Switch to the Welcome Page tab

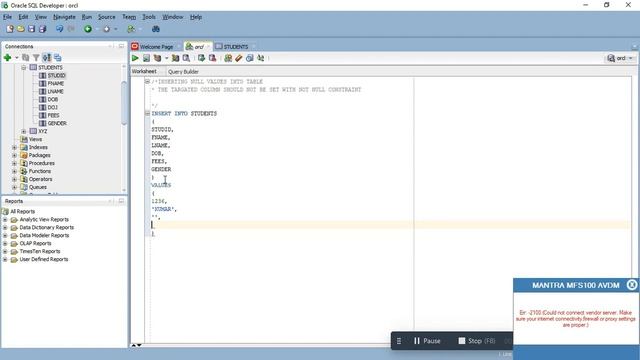pos(156,47)
